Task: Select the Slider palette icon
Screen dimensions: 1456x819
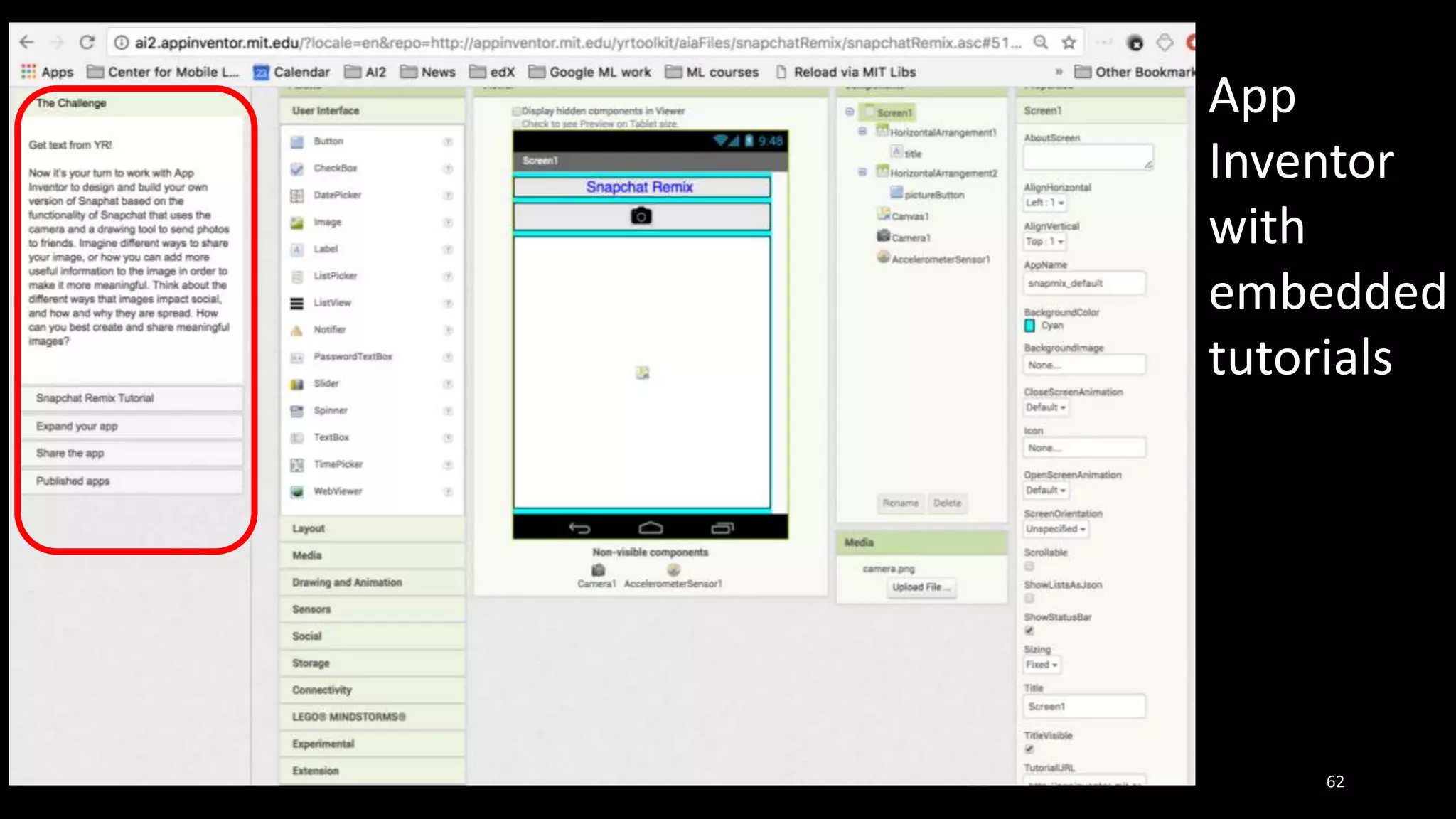Action: pyautogui.click(x=297, y=384)
